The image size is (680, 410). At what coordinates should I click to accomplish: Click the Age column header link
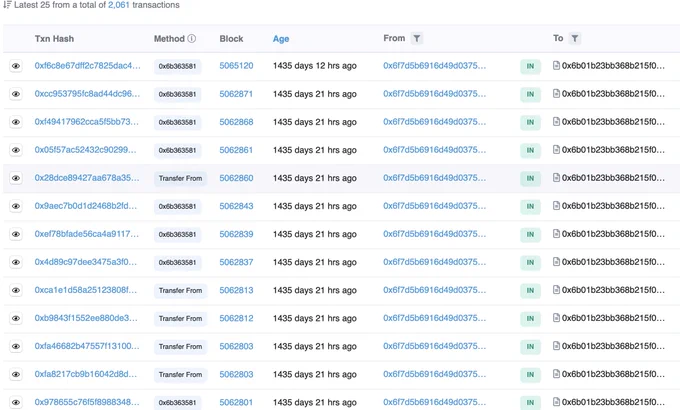pyautogui.click(x=281, y=39)
